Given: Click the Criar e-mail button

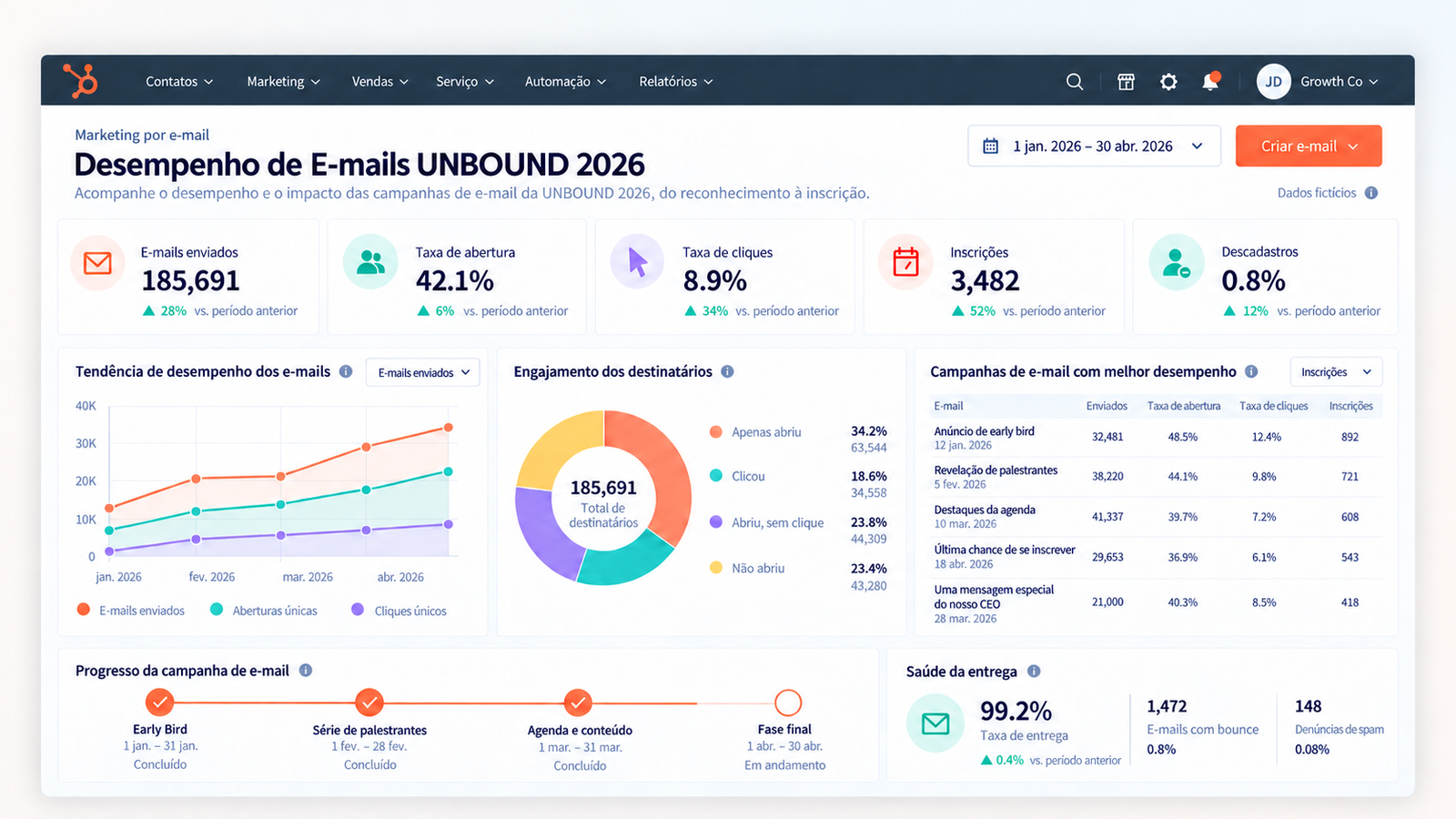Looking at the screenshot, I should [x=1309, y=146].
